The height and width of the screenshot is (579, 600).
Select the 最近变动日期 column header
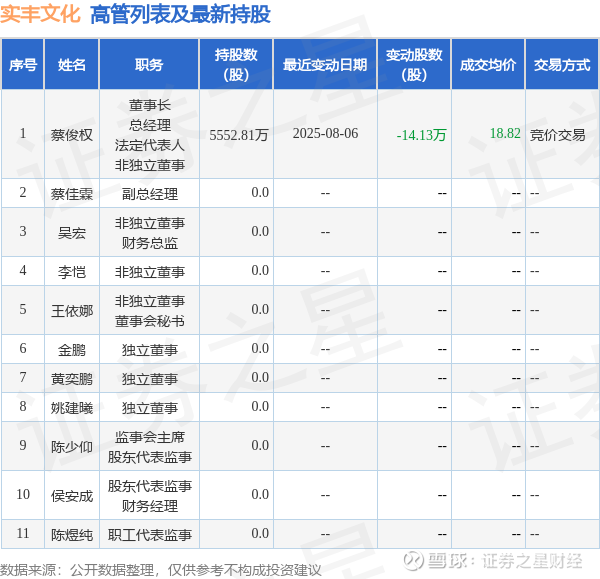coord(325,64)
